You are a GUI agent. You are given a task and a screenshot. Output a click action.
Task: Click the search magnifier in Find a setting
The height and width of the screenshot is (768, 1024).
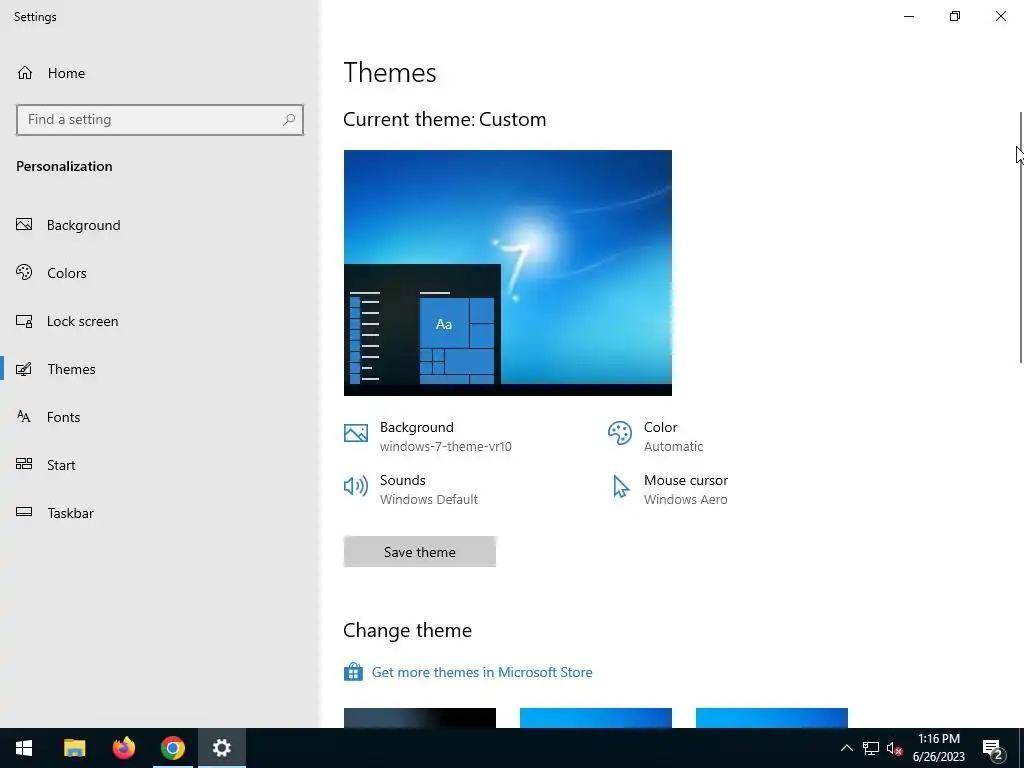289,120
